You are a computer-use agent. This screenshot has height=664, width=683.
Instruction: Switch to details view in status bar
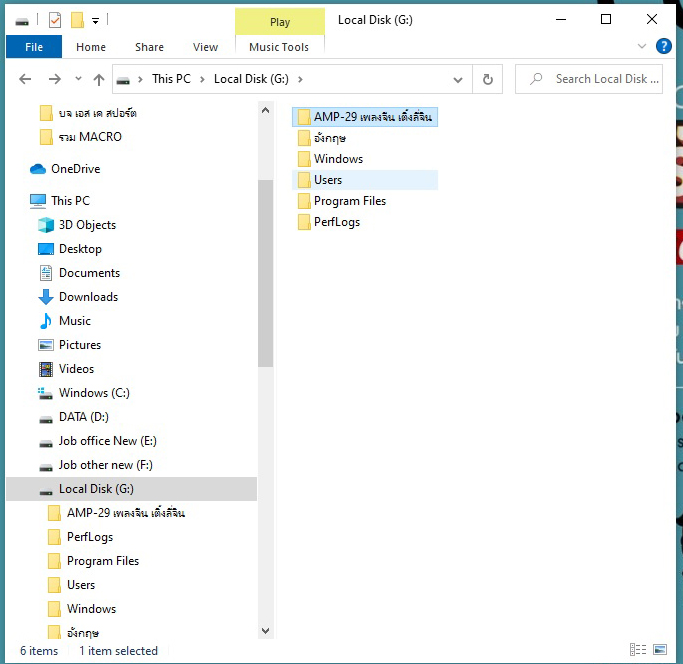coord(637,651)
